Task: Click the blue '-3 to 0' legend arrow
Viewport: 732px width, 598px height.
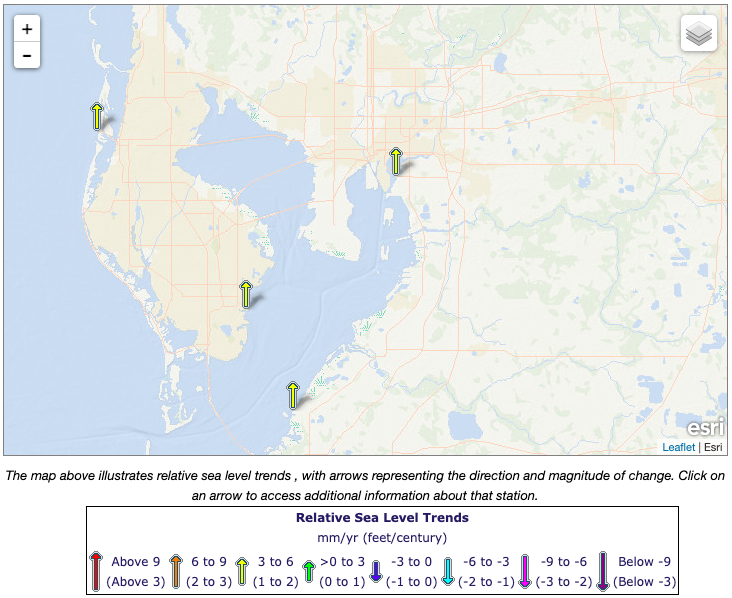Action: click(x=376, y=572)
